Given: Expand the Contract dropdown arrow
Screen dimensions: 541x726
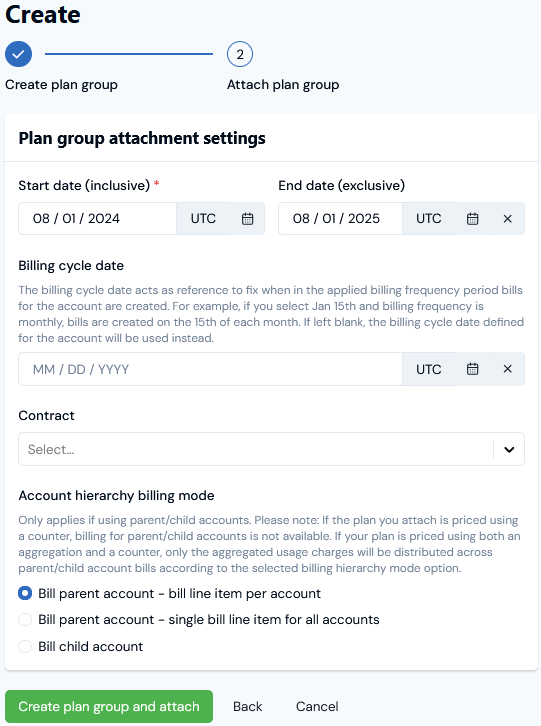Looking at the screenshot, I should pyautogui.click(x=509, y=449).
